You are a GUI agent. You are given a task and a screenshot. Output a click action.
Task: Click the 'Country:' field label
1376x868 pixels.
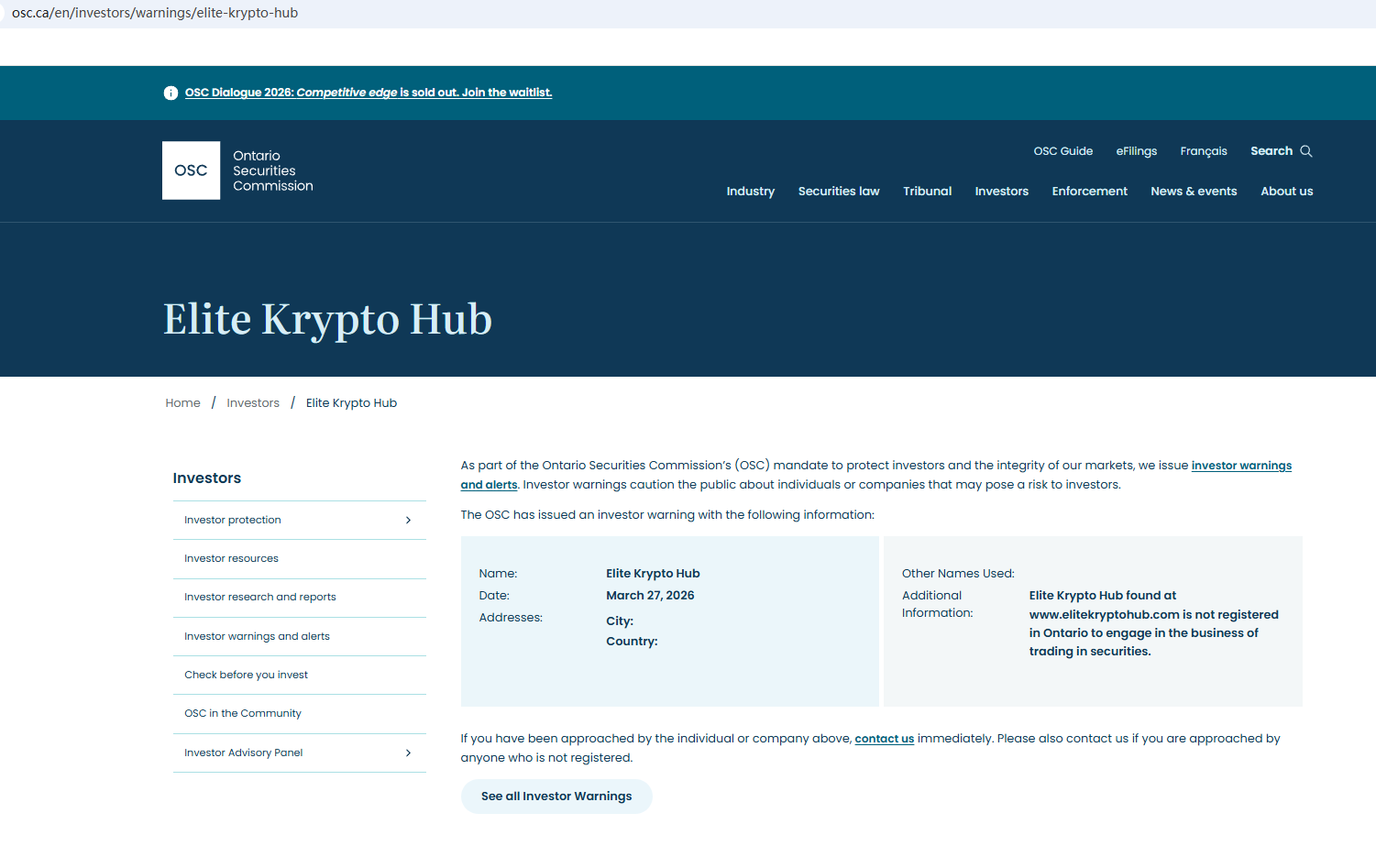point(632,642)
